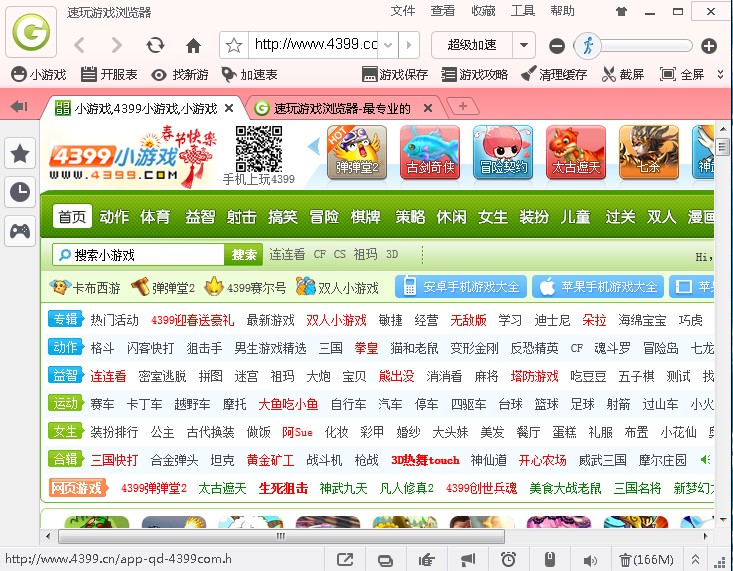Collapse sidebar with the left arrow icon
733x571 pixels.
[19, 107]
